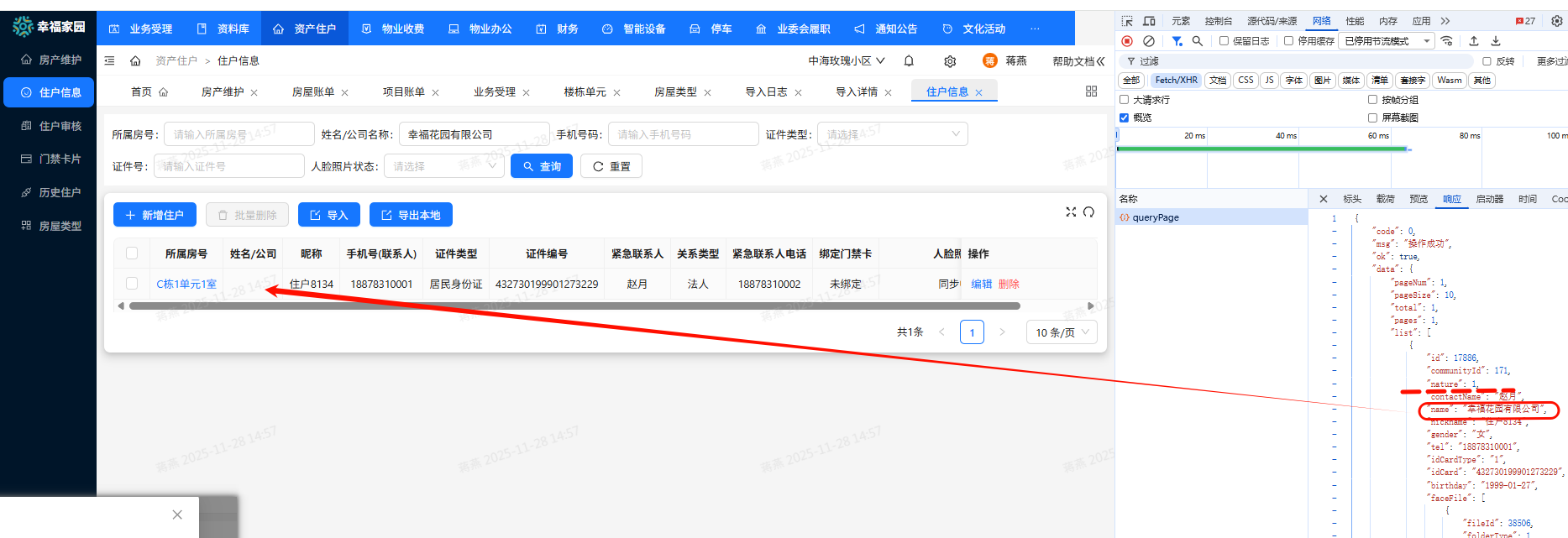Image resolution: width=1568 pixels, height=538 pixels.
Task: Expand the 10 条/页 page size selector
Action: 1062,332
